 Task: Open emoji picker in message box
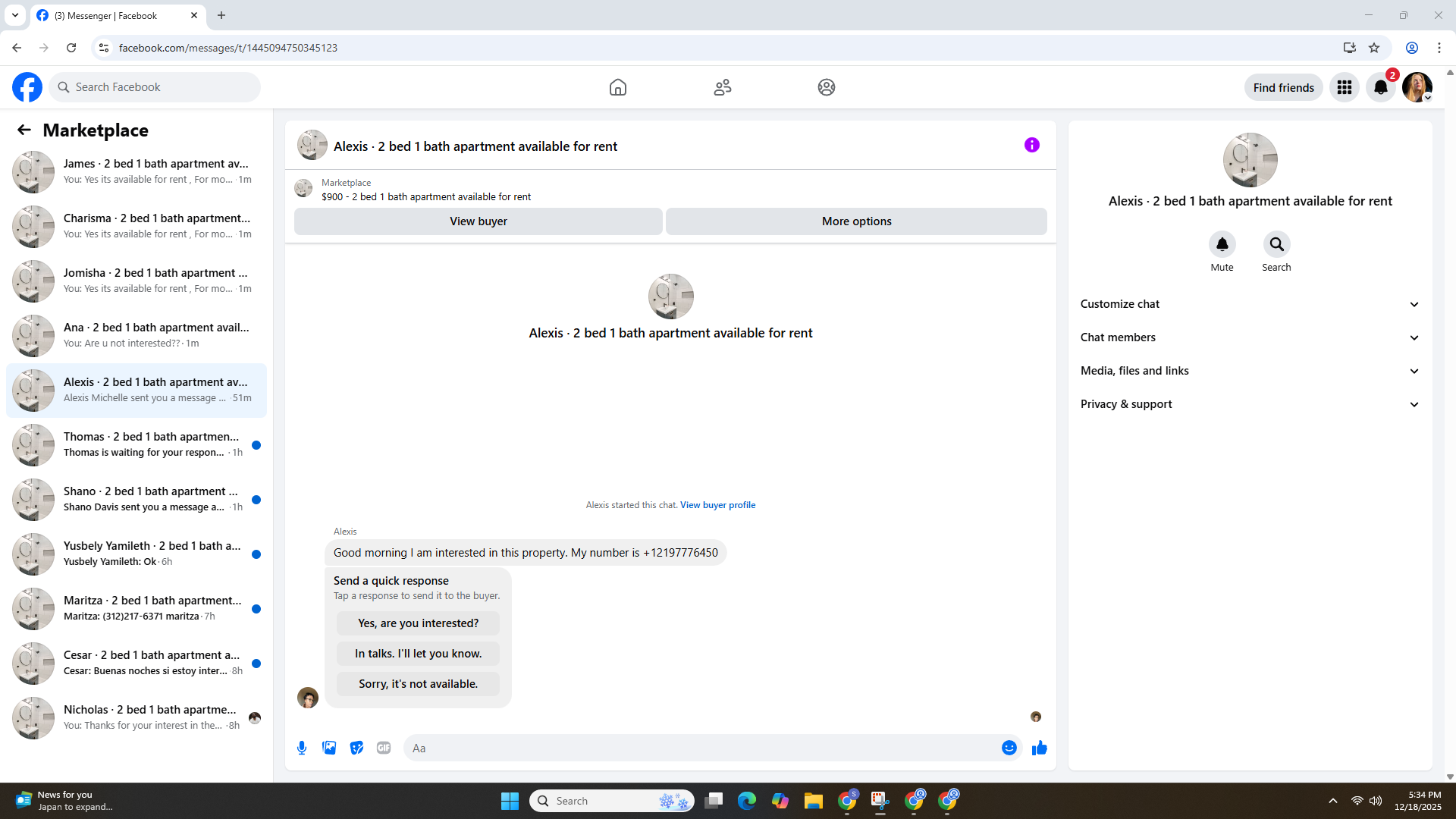[1009, 748]
